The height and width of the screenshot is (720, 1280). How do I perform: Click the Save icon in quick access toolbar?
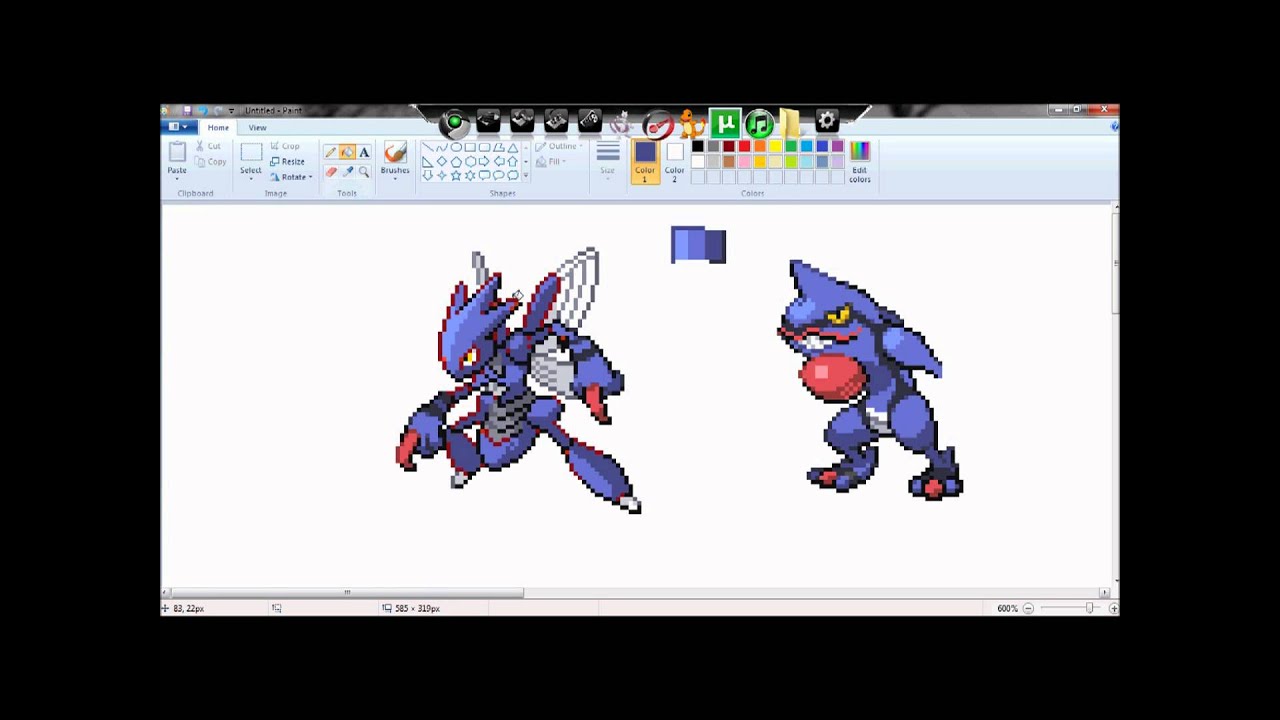[187, 110]
